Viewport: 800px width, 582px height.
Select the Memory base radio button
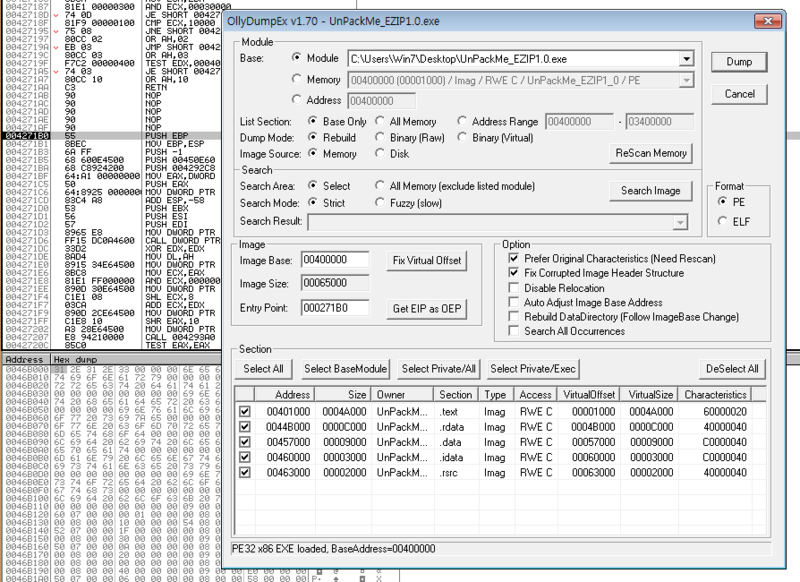coord(296,79)
